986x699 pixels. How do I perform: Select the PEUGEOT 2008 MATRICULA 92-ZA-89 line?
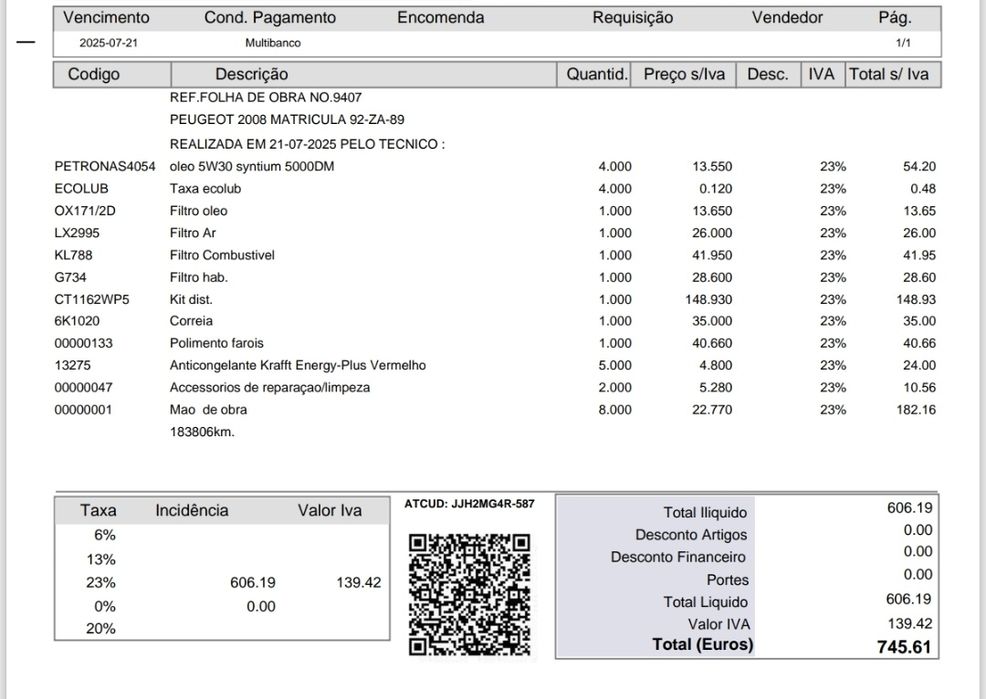point(287,119)
